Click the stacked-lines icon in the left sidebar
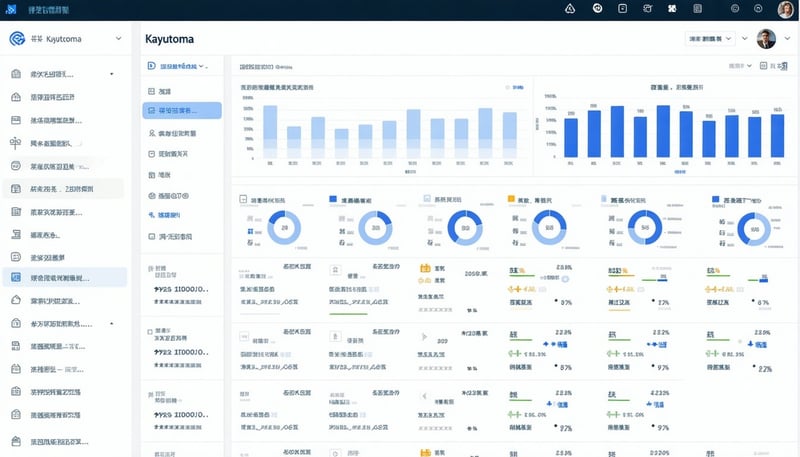The height and width of the screenshot is (457, 800). pyautogui.click(x=16, y=235)
